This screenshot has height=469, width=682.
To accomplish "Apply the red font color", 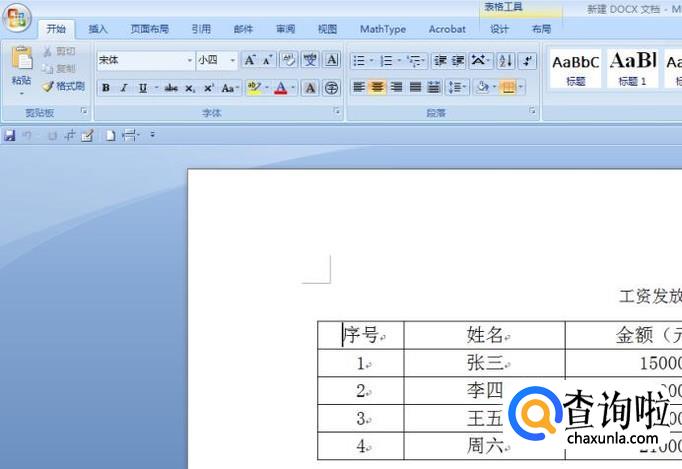I will 281,88.
